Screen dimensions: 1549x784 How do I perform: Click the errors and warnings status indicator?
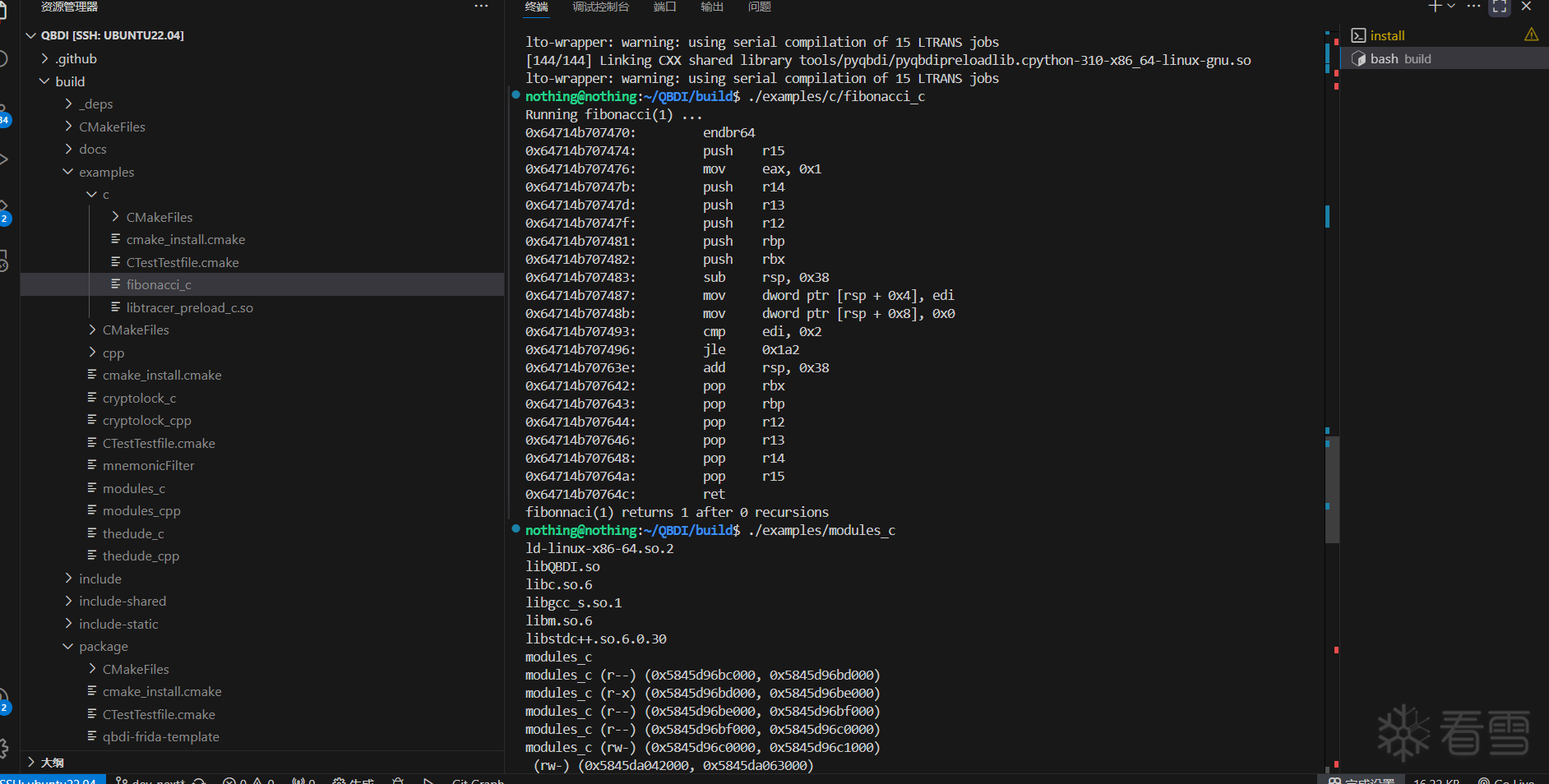pos(248,780)
